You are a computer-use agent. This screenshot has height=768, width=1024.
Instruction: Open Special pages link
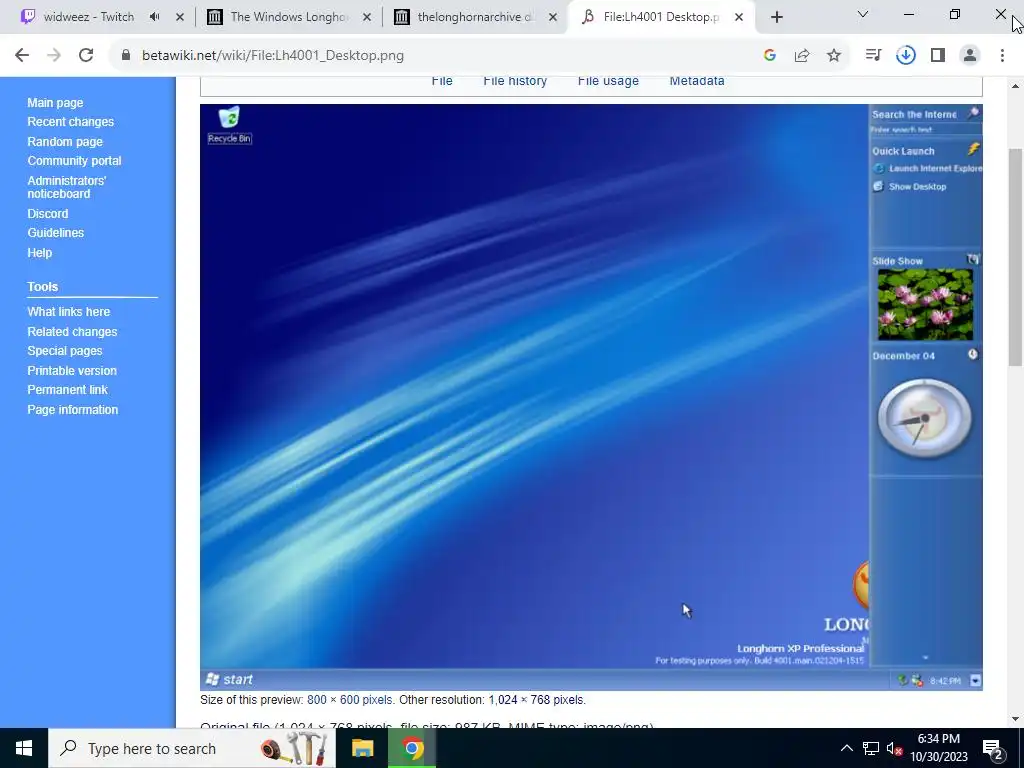coord(65,351)
